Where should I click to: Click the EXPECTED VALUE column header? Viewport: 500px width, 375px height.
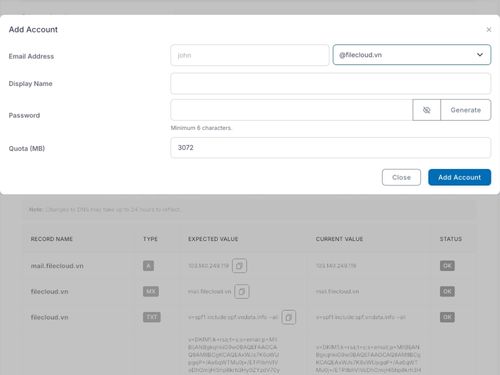tap(213, 239)
